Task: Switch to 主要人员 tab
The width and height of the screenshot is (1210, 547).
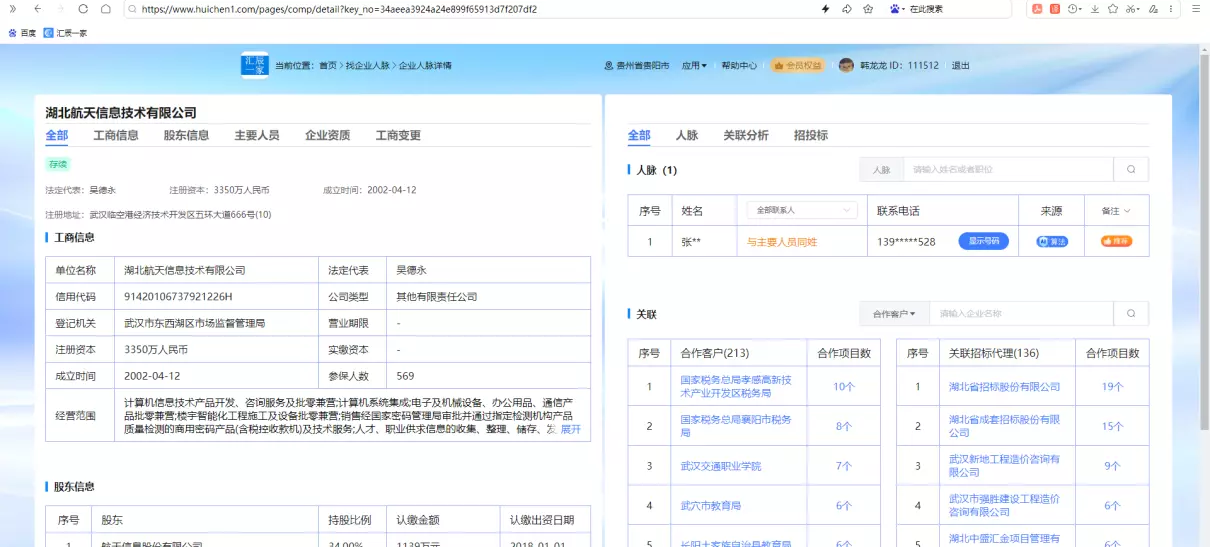Action: click(x=257, y=135)
